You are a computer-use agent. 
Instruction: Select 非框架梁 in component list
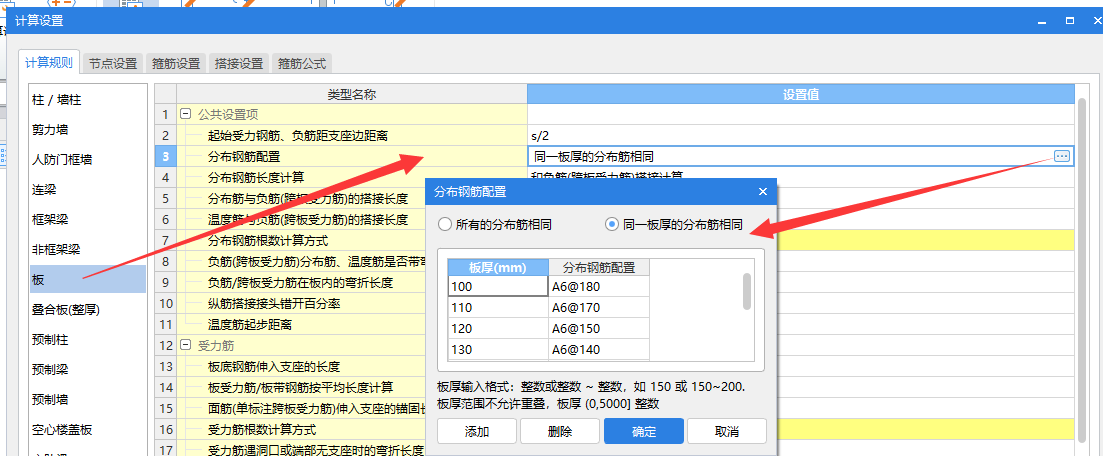(x=88, y=249)
